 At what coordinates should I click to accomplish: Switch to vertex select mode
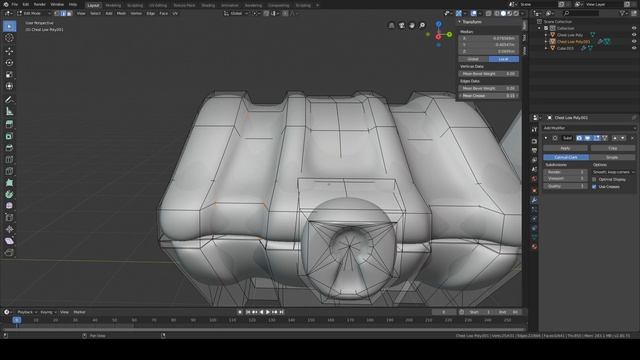point(57,13)
